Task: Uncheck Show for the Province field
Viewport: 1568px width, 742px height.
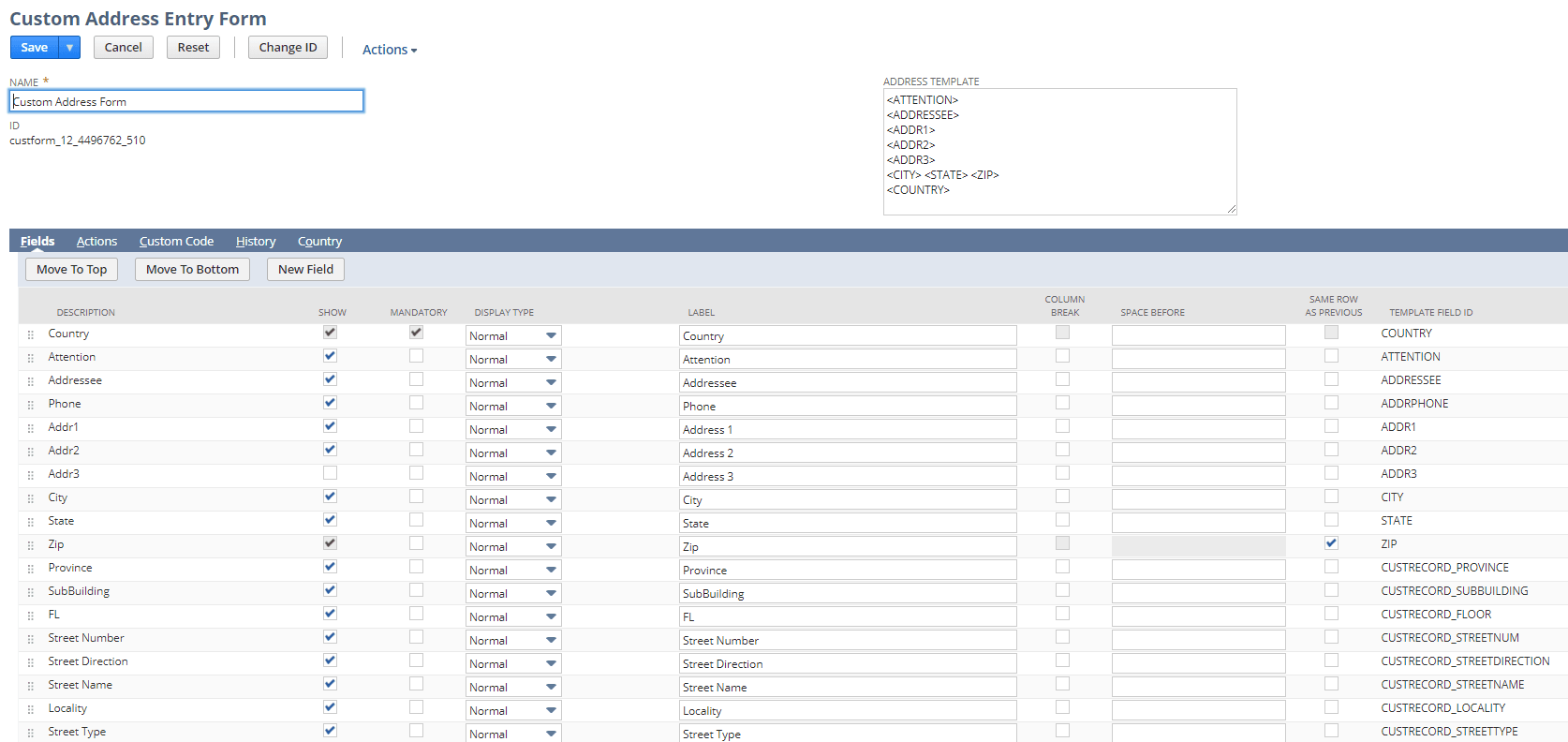Action: [330, 567]
